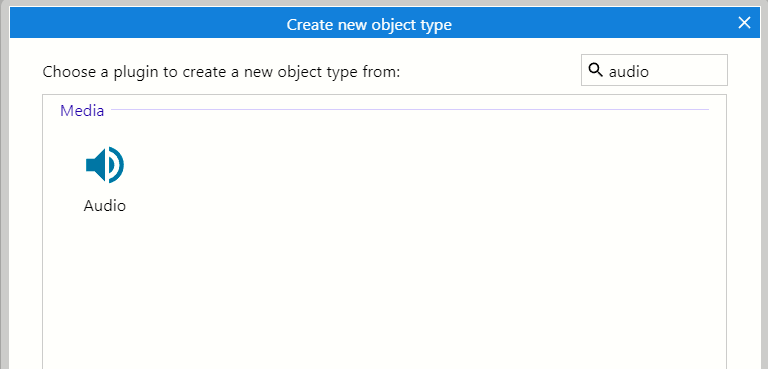Select the Audio plugin speaker icon
Viewport: 768px width, 369px height.
point(105,165)
